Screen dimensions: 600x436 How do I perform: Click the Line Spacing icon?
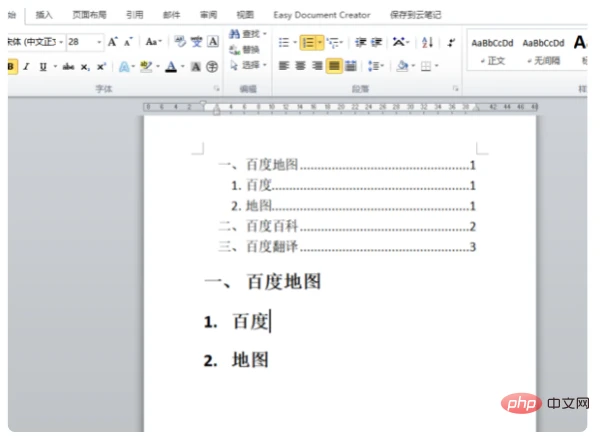(373, 66)
